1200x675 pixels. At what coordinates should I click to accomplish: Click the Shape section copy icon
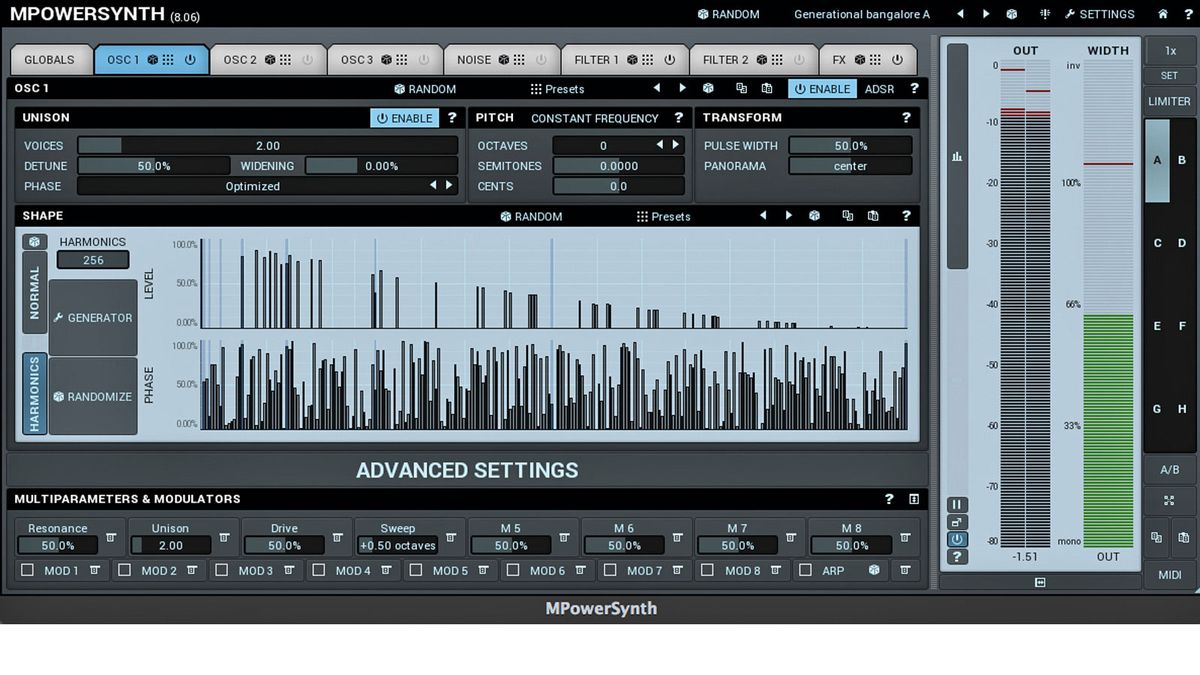click(847, 216)
